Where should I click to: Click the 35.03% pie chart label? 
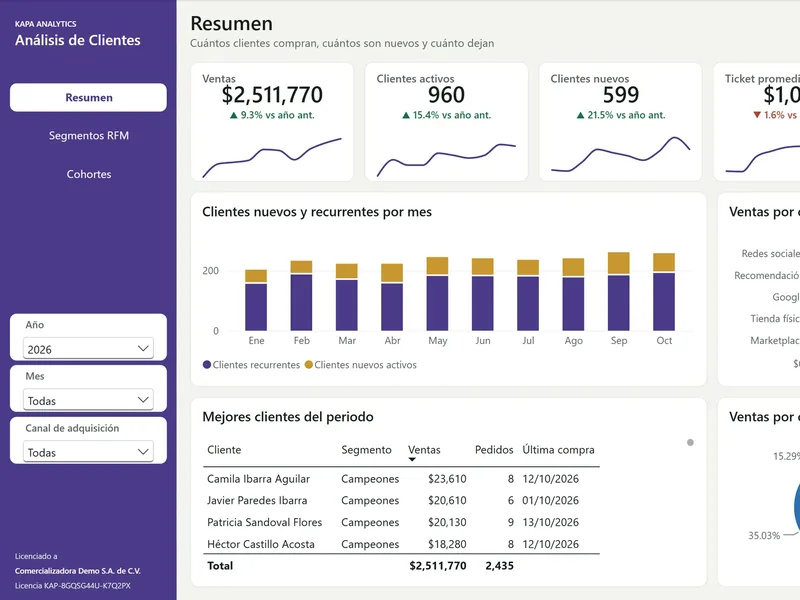pyautogui.click(x=764, y=536)
